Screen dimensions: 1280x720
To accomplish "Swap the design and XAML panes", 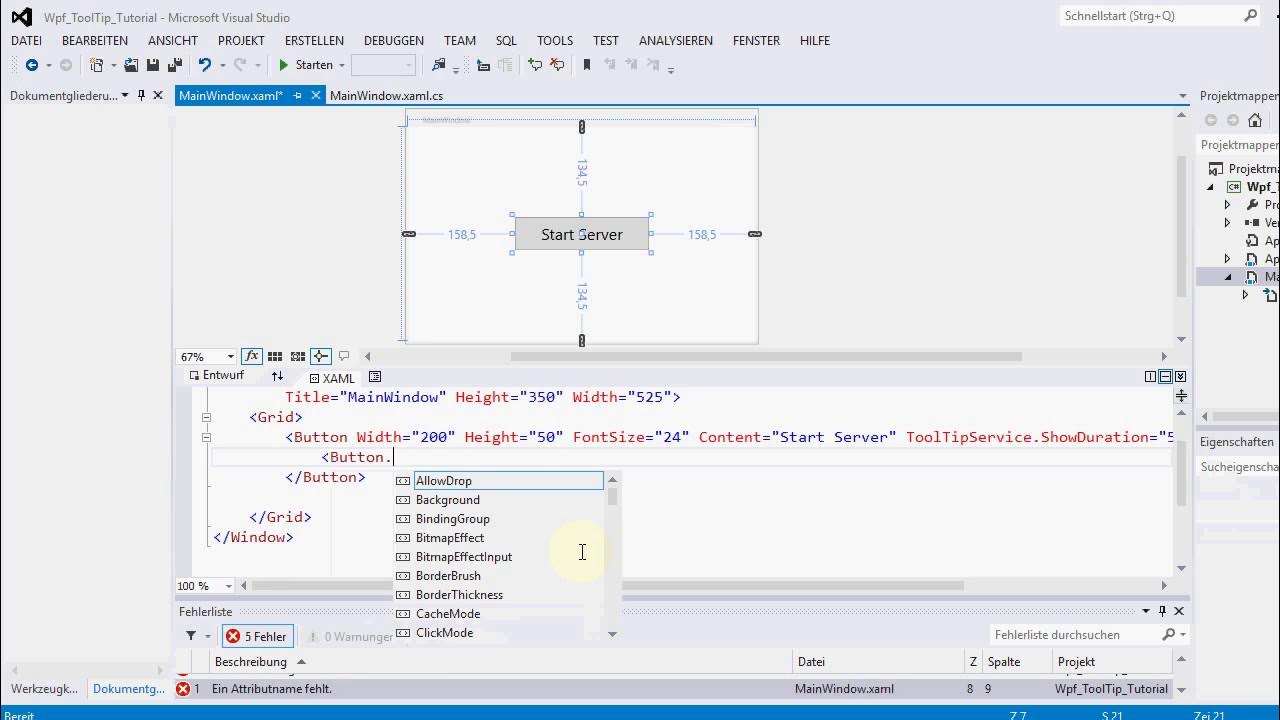I will click(277, 376).
